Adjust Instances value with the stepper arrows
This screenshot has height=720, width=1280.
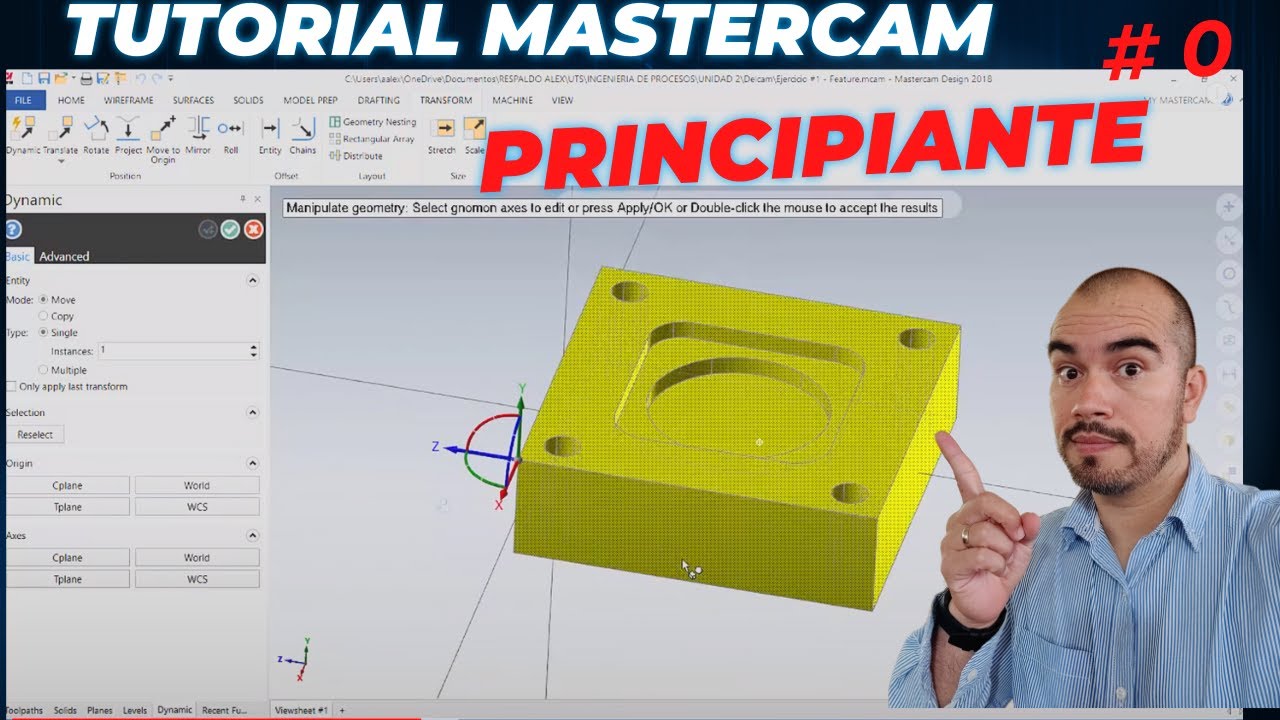click(254, 351)
